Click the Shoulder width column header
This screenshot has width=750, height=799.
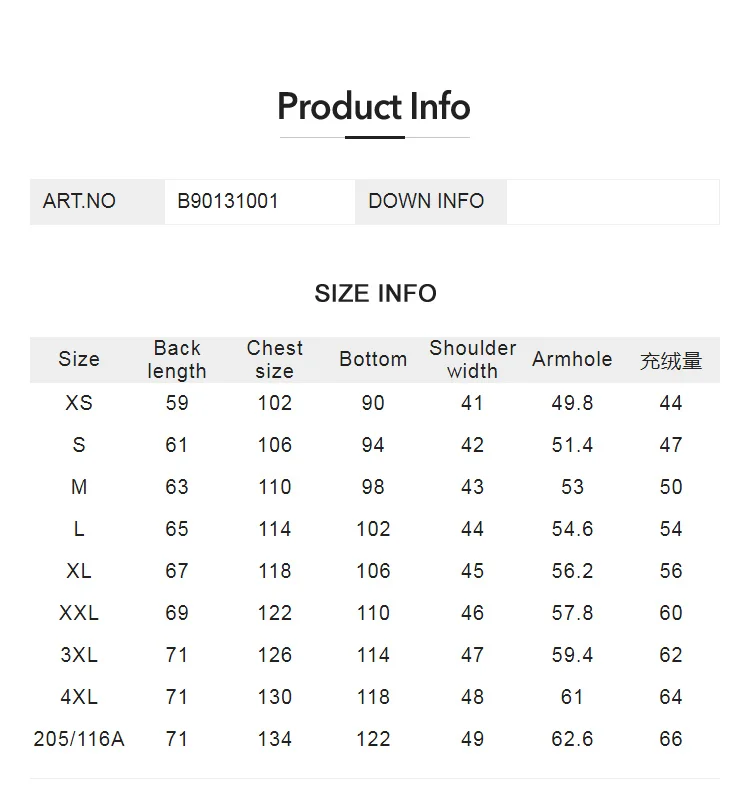click(472, 359)
